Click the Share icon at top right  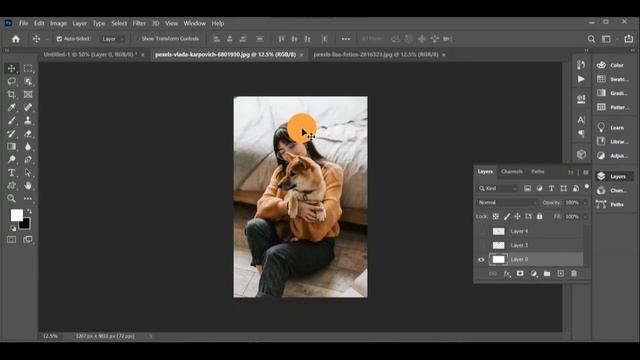tap(629, 39)
